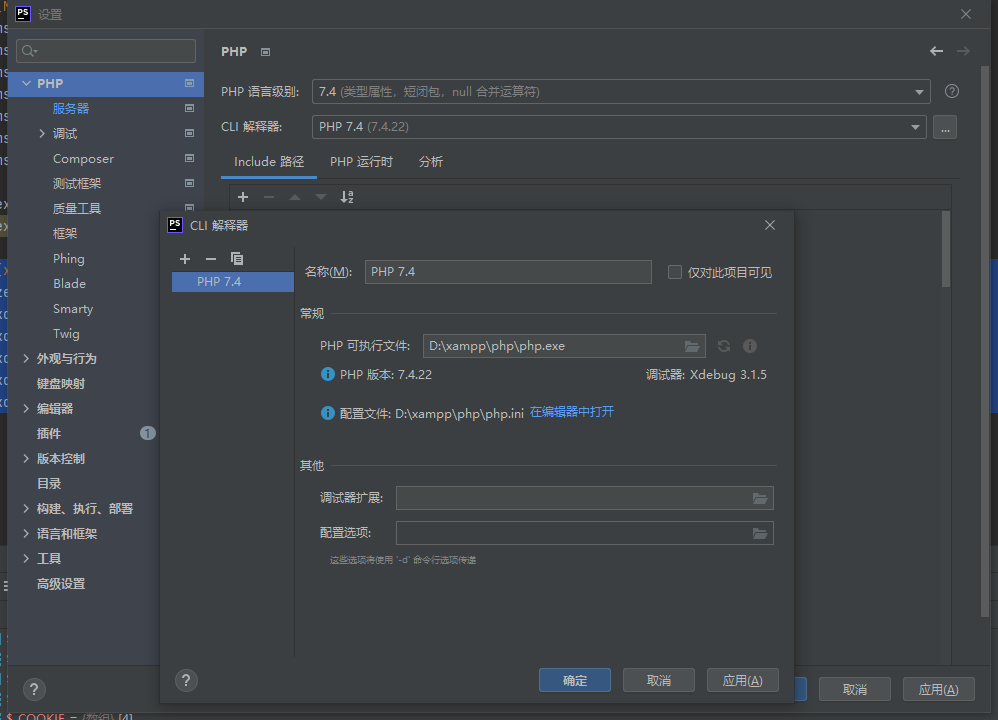
Task: Reload PHP executable info refresh icon
Action: point(724,346)
